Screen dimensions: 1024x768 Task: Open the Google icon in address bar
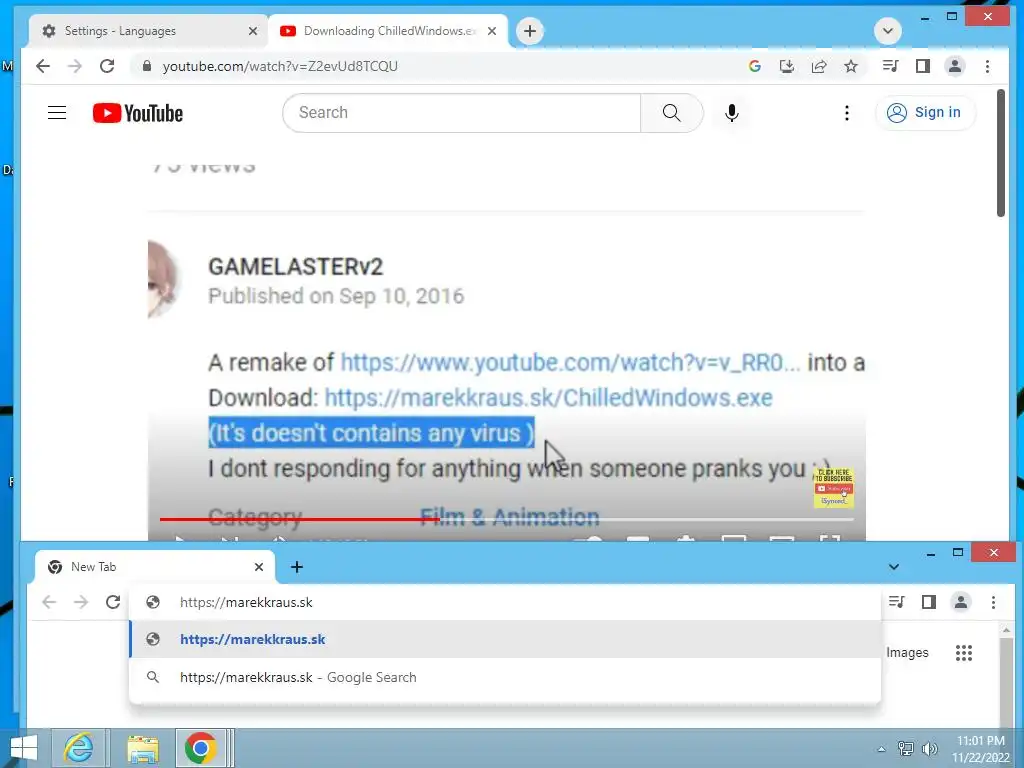755,66
